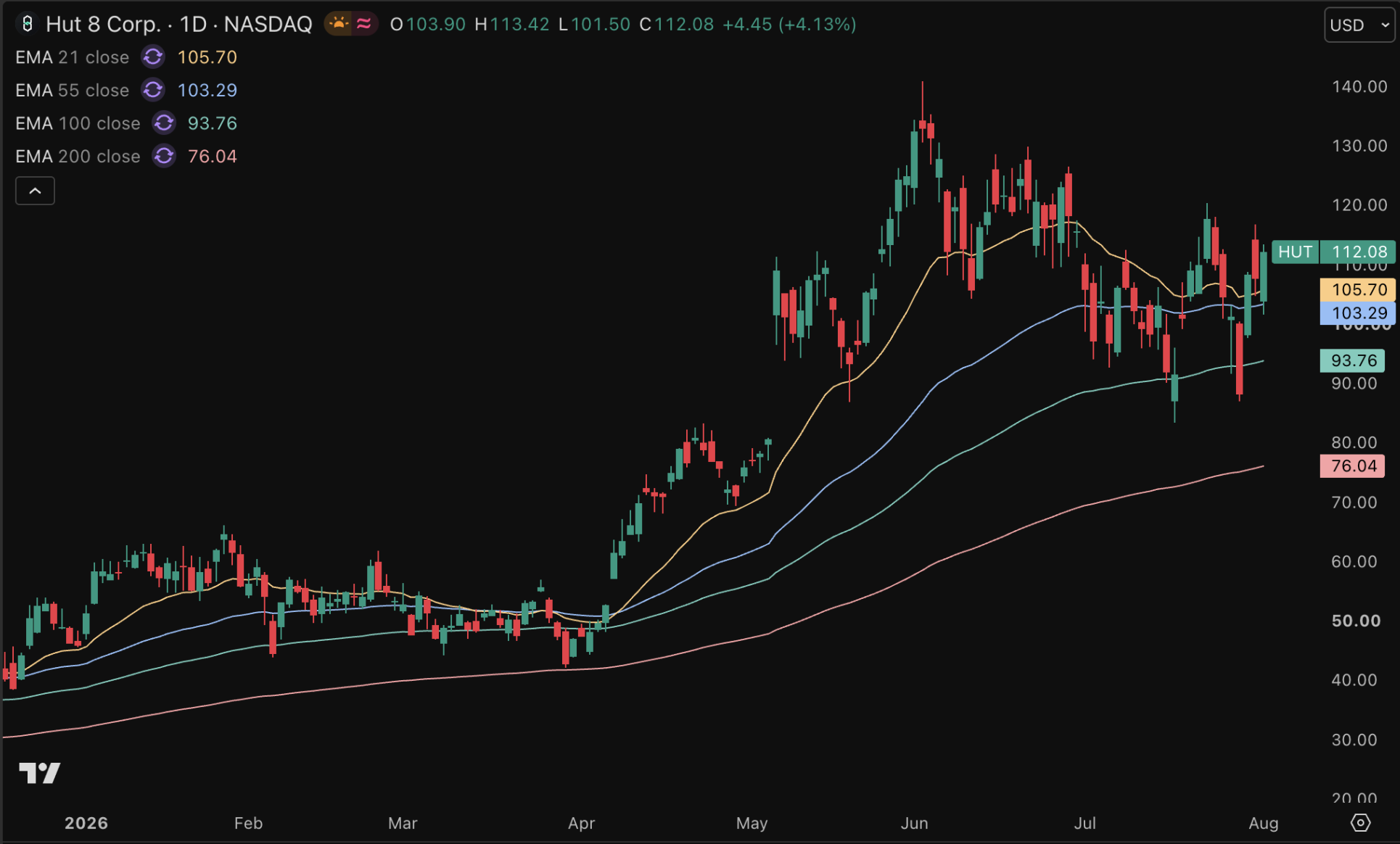Click the bold 50.00 price scale label
The width and height of the screenshot is (1400, 844).
pos(1355,621)
